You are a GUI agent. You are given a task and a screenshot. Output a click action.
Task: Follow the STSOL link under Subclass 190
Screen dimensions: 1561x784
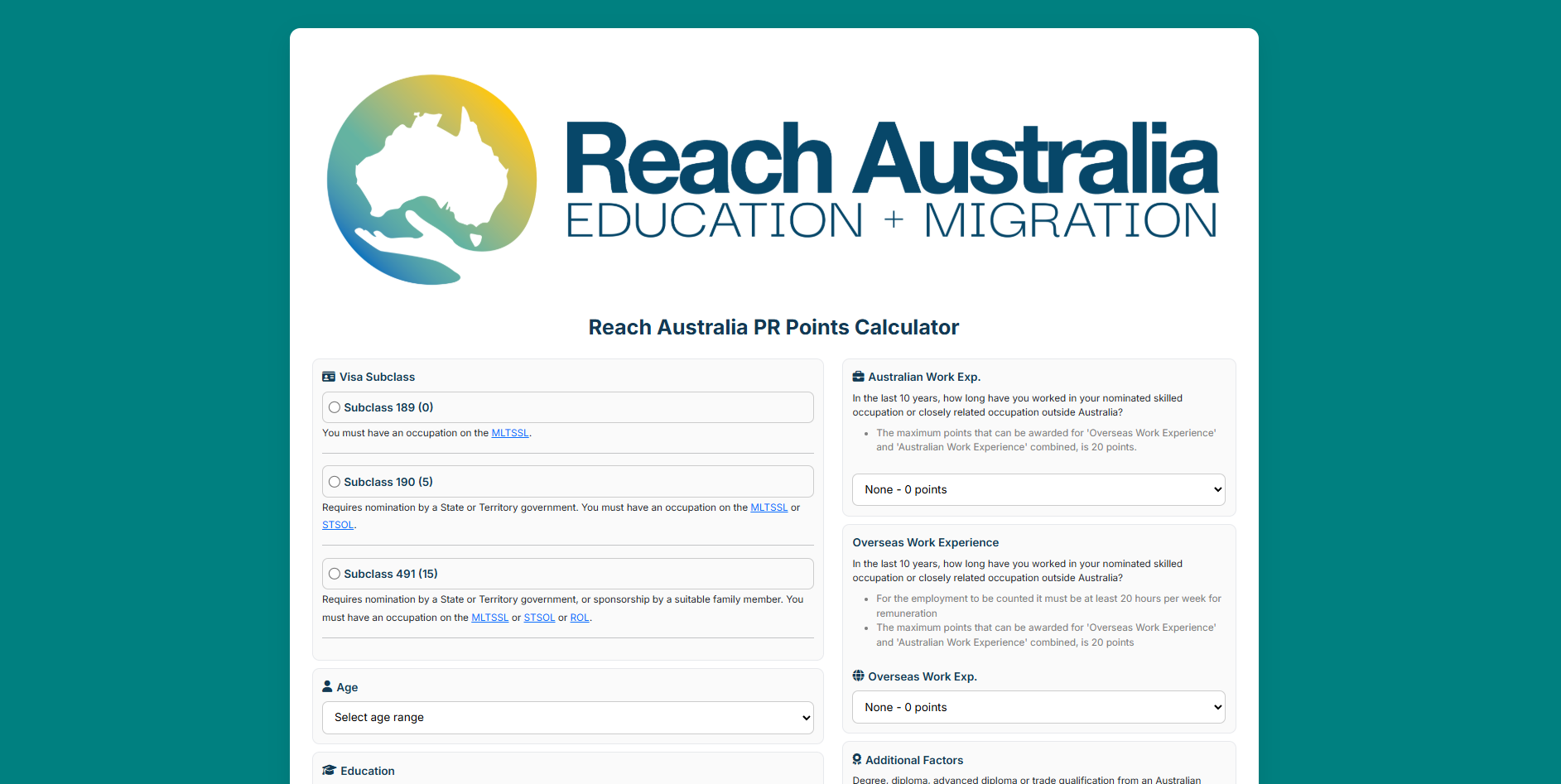[338, 525]
